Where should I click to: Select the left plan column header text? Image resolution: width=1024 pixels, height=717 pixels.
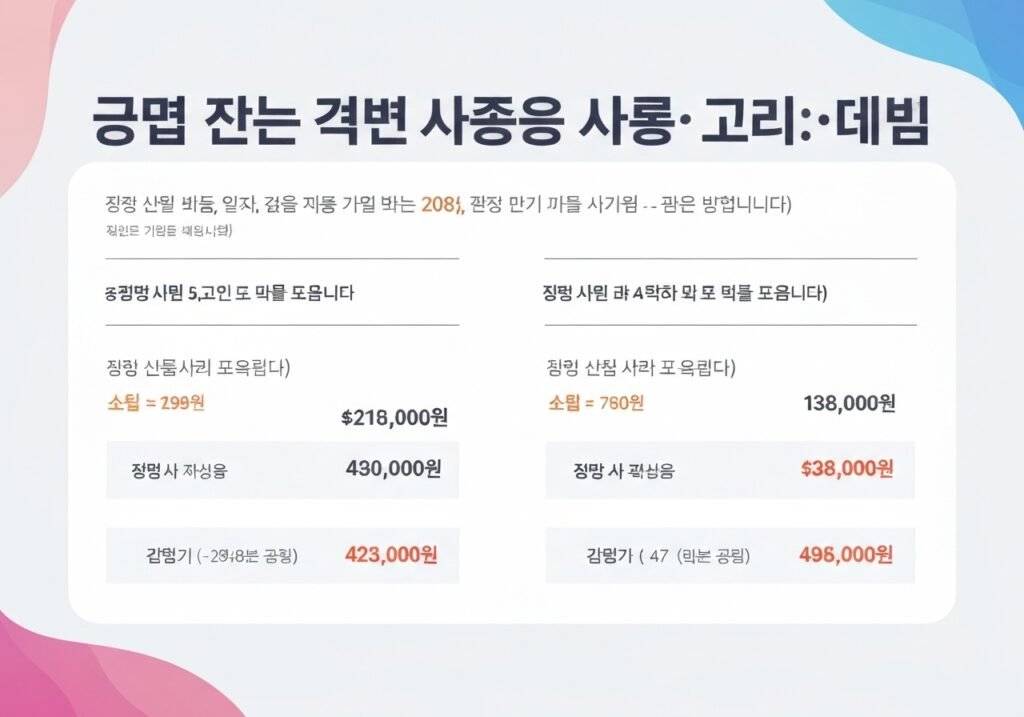pyautogui.click(x=229, y=293)
